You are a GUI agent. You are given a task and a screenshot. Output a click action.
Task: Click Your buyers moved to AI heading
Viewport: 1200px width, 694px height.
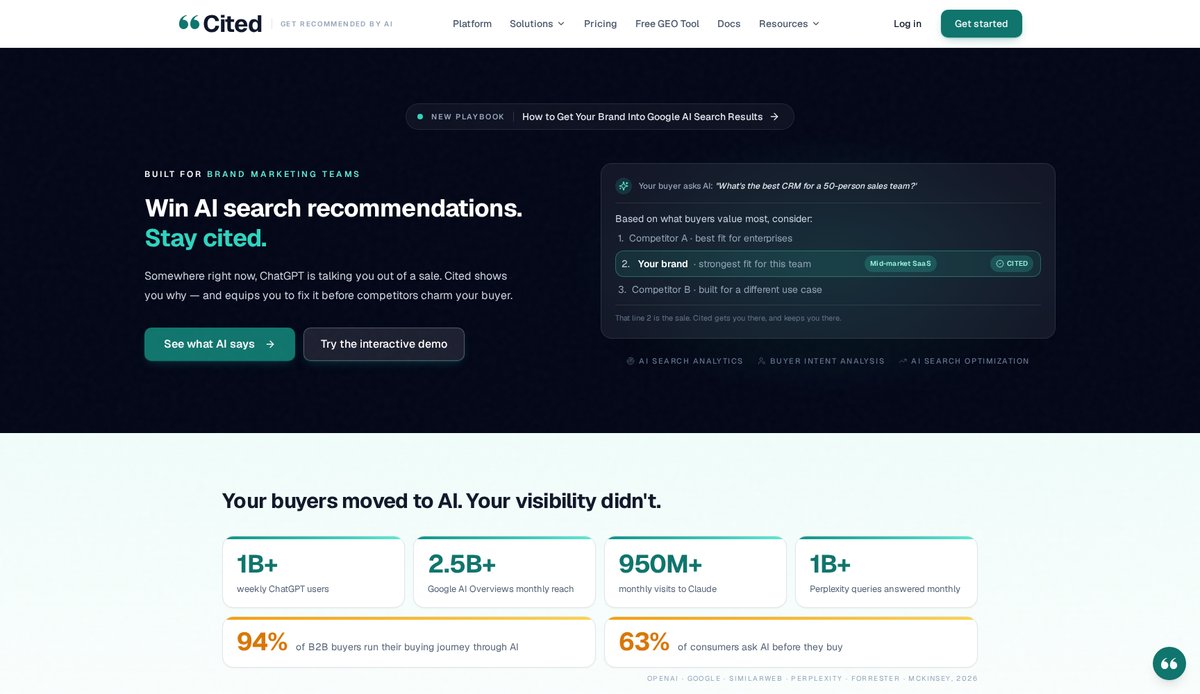point(441,501)
